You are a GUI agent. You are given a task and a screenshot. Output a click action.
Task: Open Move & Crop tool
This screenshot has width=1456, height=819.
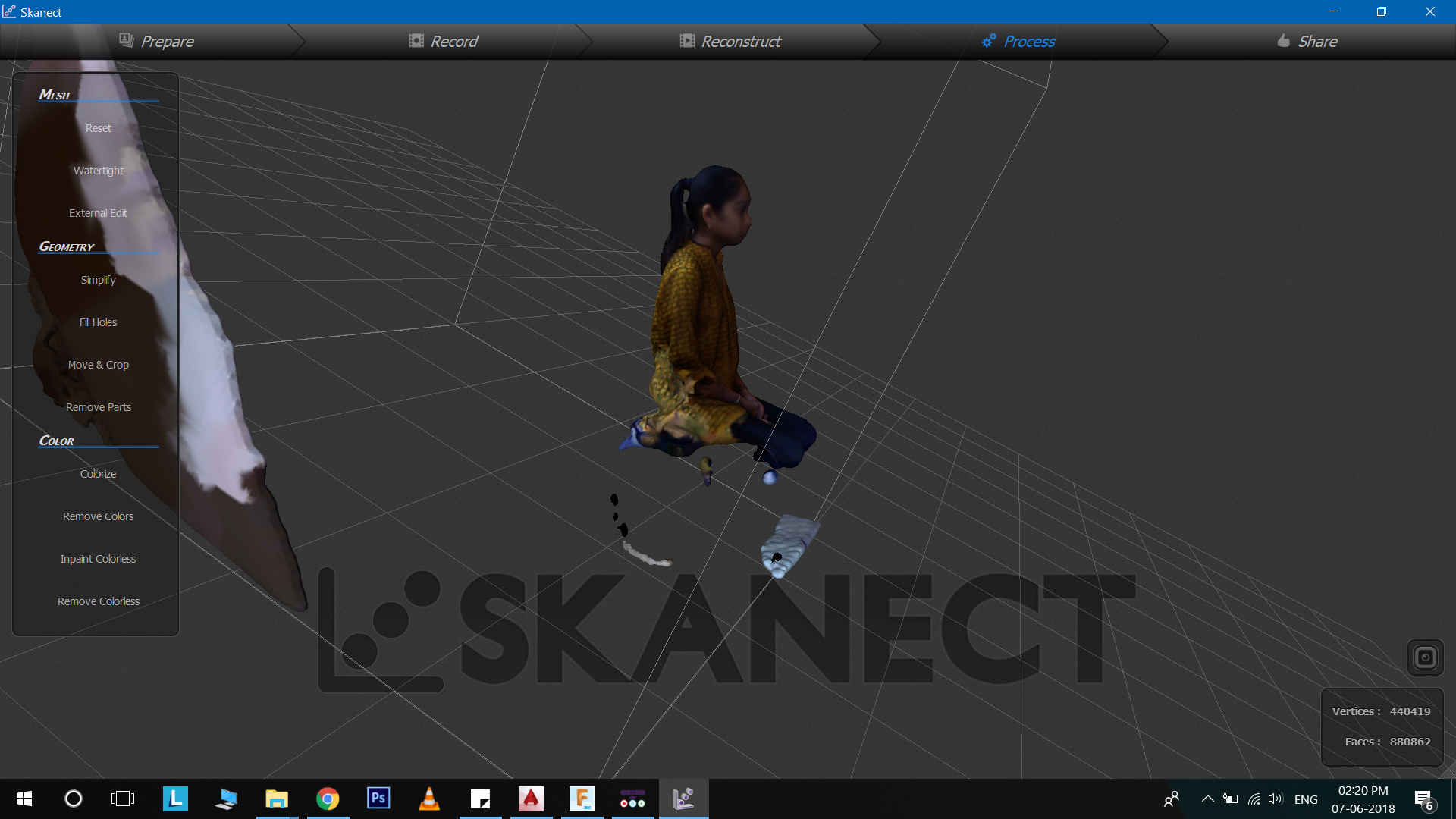[99, 365]
